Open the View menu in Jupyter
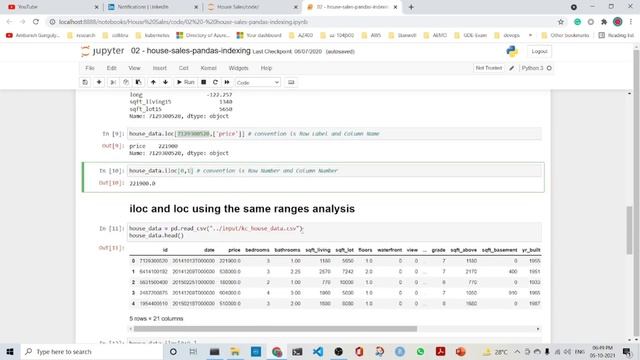 [x=134, y=68]
